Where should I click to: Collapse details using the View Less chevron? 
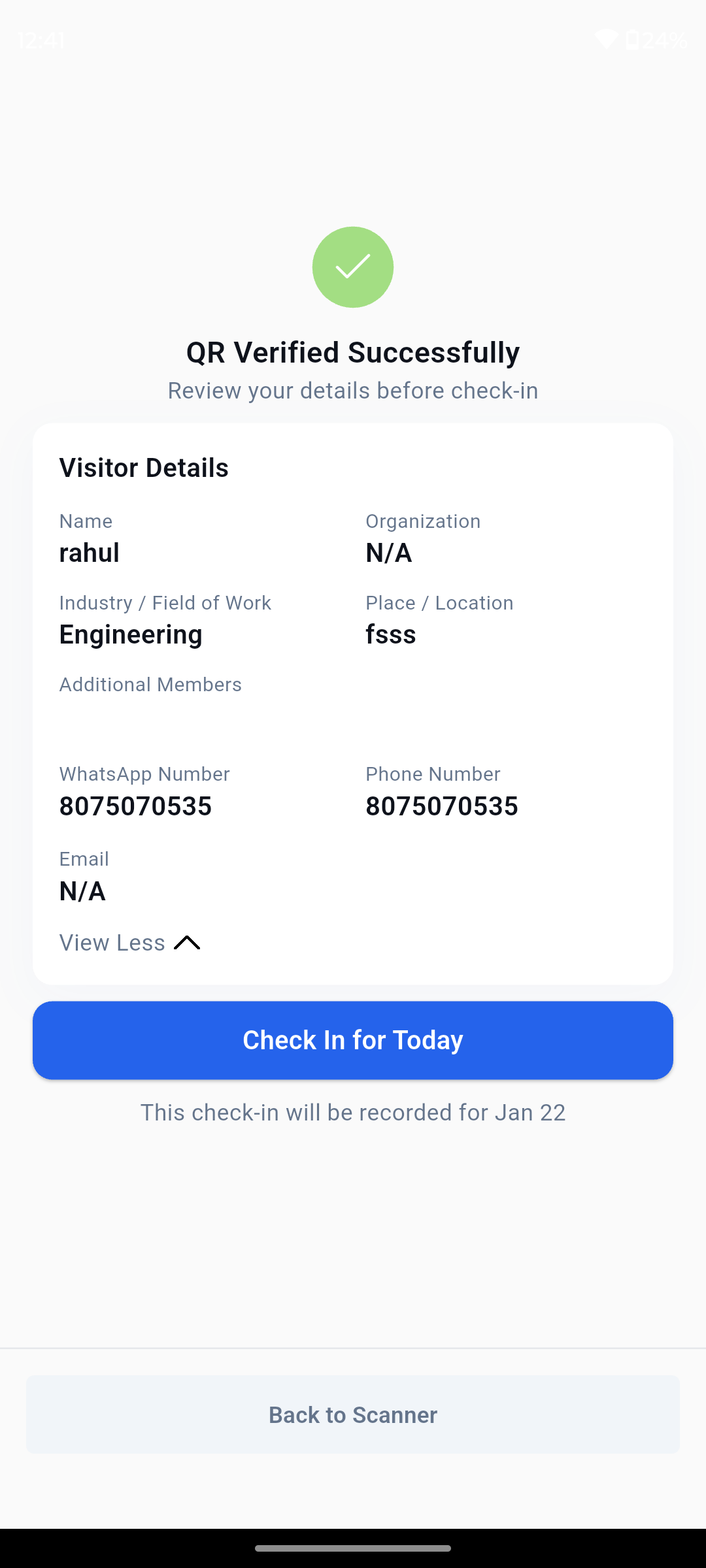[187, 943]
